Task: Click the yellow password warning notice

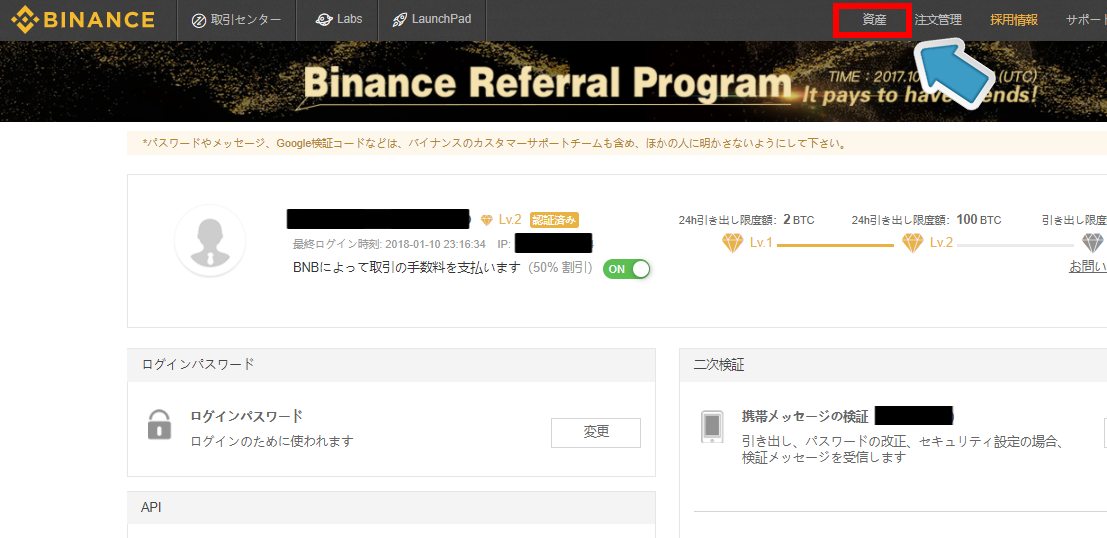Action: coord(617,143)
